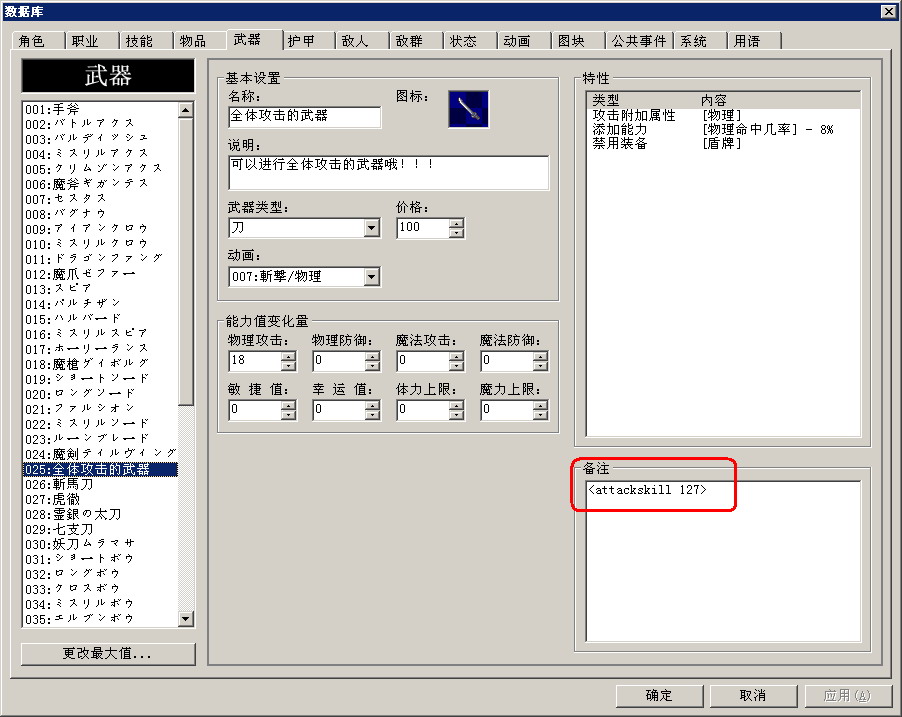Viewport: 902px width, 717px height.
Task: Select weapon 018:魔槍ゲイボルグ in the list
Action: point(101,364)
